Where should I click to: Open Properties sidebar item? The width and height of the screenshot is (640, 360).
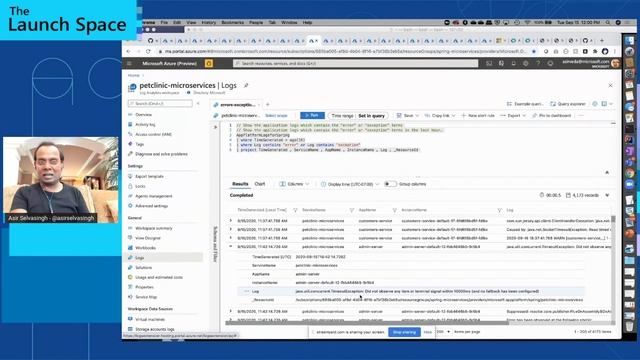tap(144, 287)
